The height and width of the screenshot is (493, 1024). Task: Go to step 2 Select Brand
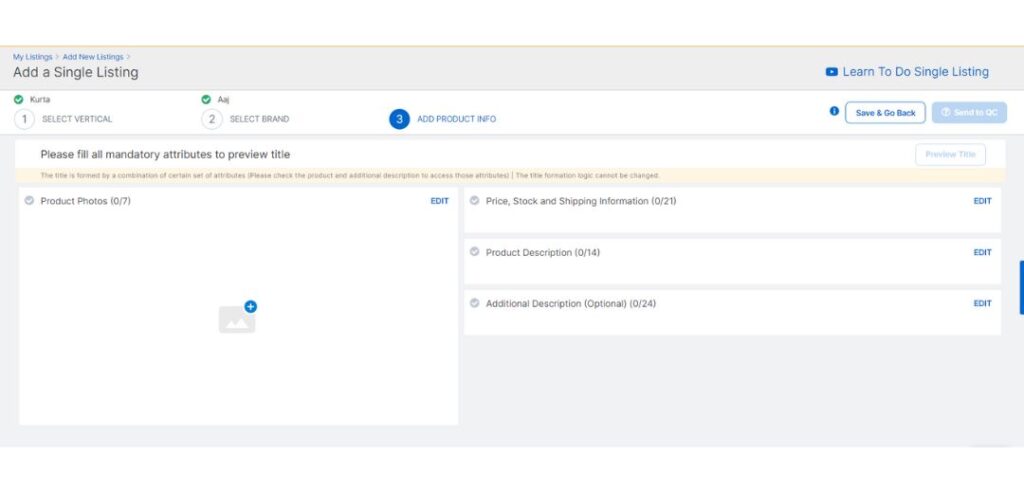pos(246,119)
